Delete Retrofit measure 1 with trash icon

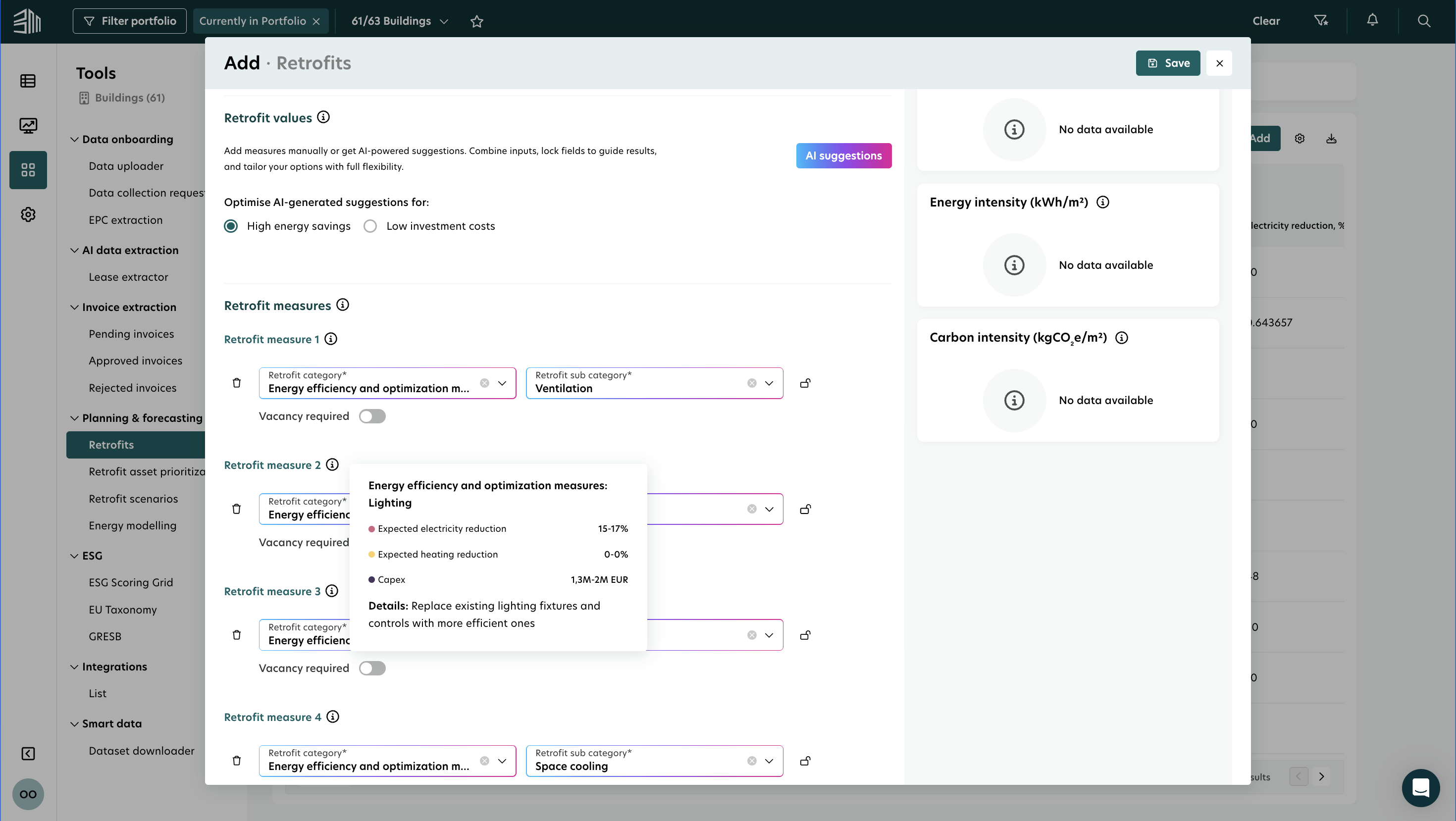[236, 383]
